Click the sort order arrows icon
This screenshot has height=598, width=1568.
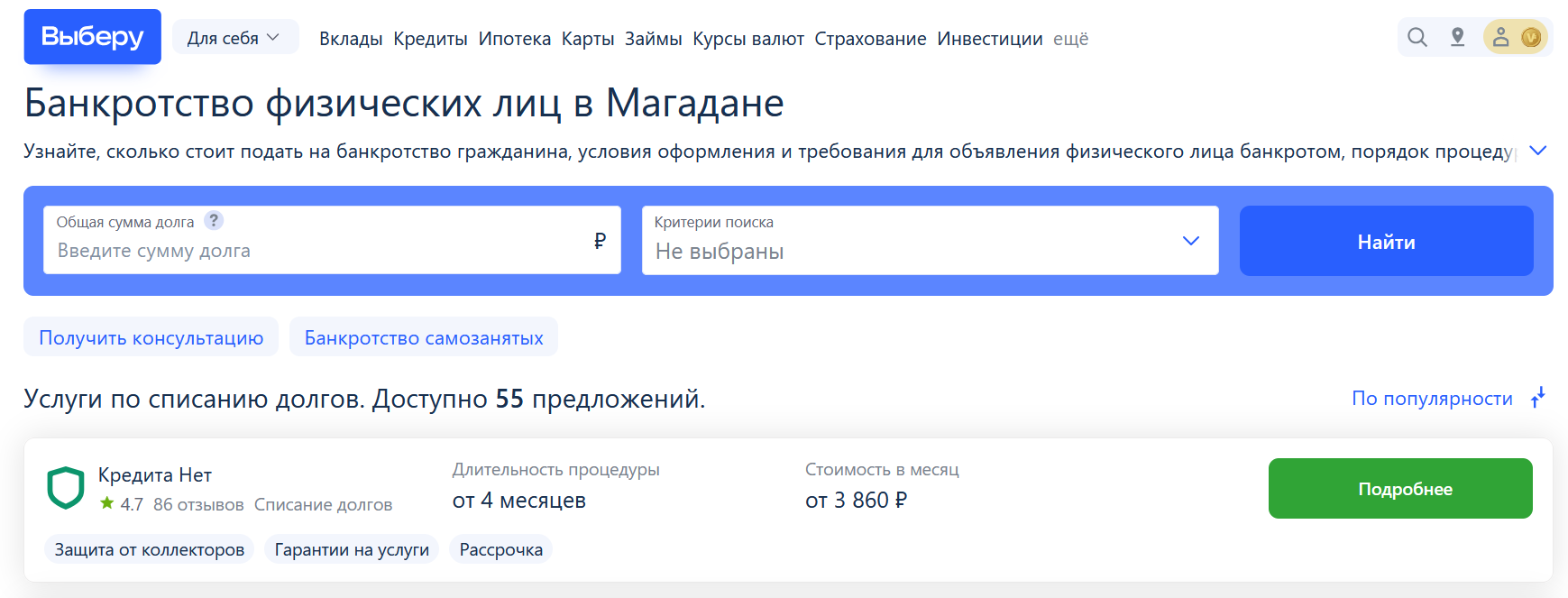point(1538,398)
